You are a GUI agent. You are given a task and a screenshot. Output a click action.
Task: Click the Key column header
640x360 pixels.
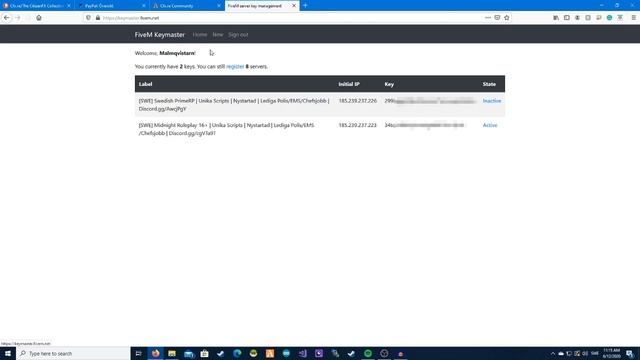pos(389,84)
